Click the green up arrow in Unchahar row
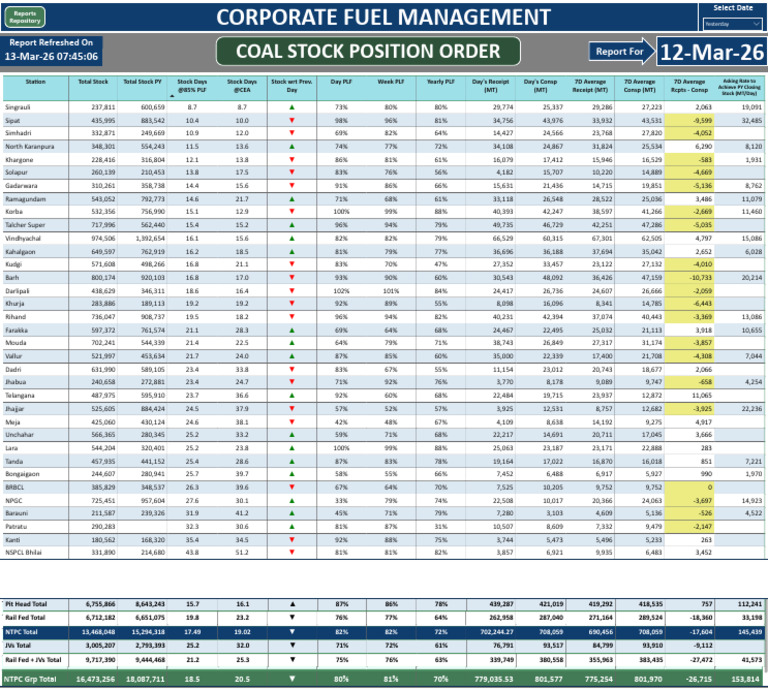768x690 pixels. (x=292, y=434)
